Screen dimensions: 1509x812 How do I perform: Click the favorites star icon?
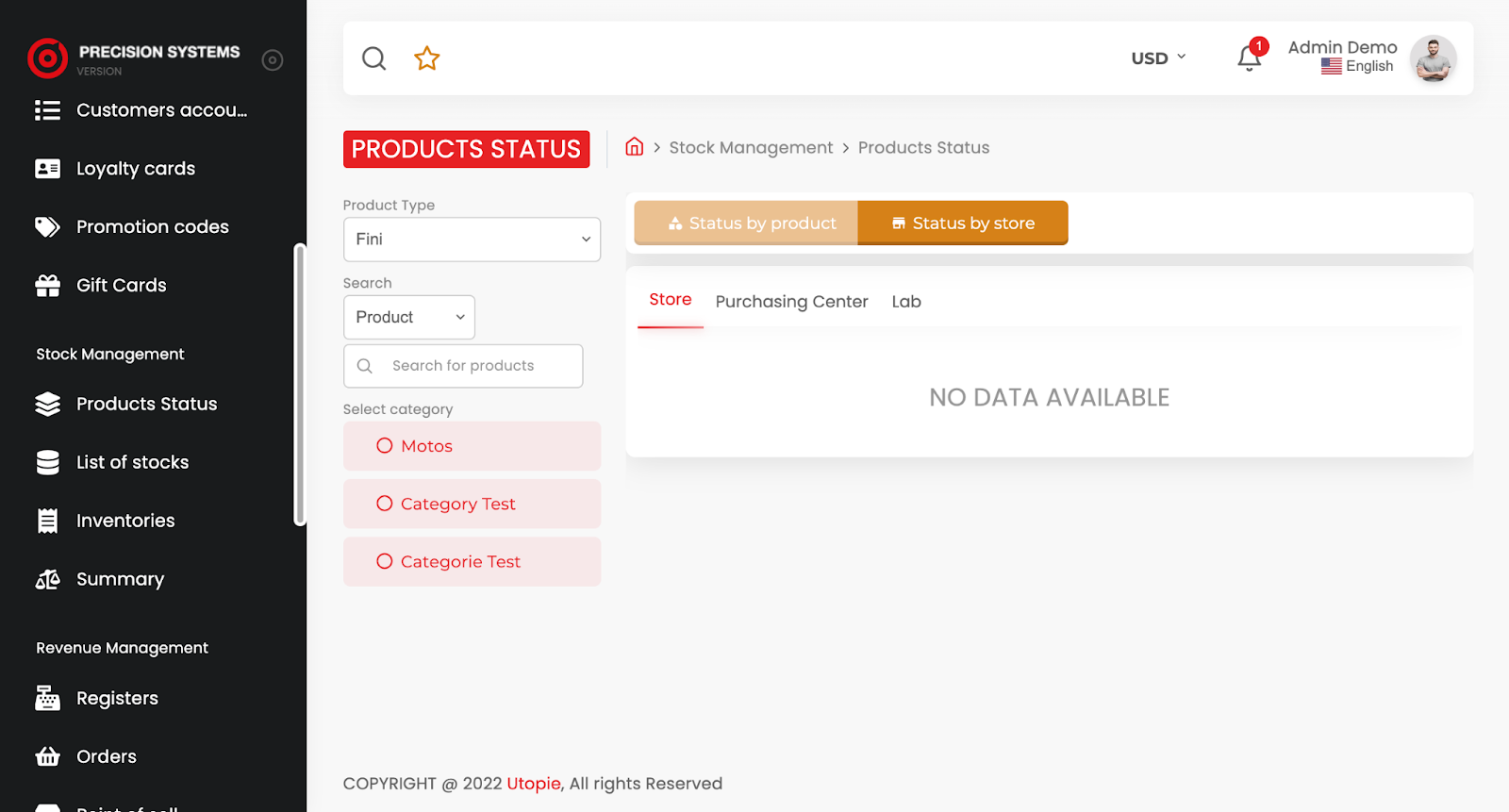point(427,58)
